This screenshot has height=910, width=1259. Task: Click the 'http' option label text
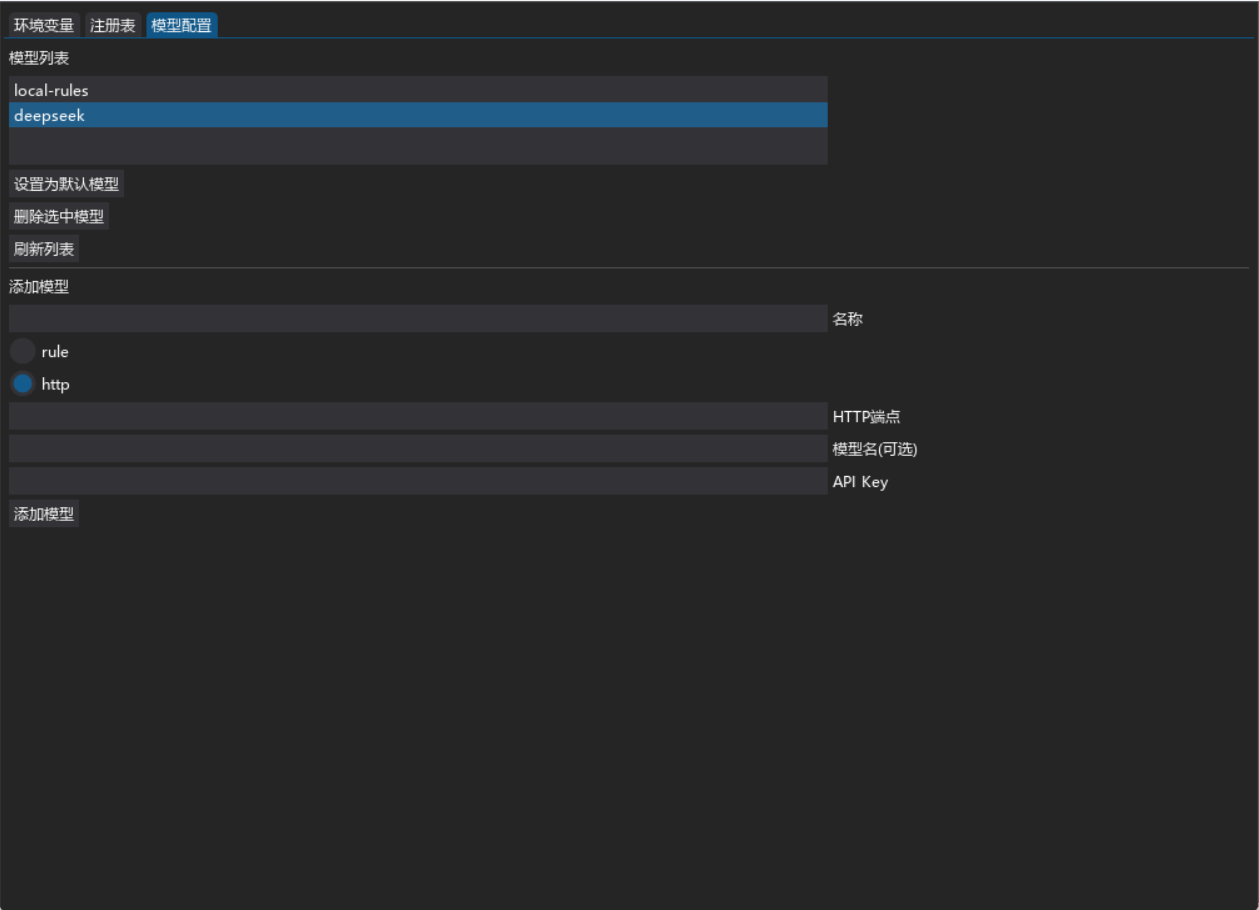pos(55,384)
